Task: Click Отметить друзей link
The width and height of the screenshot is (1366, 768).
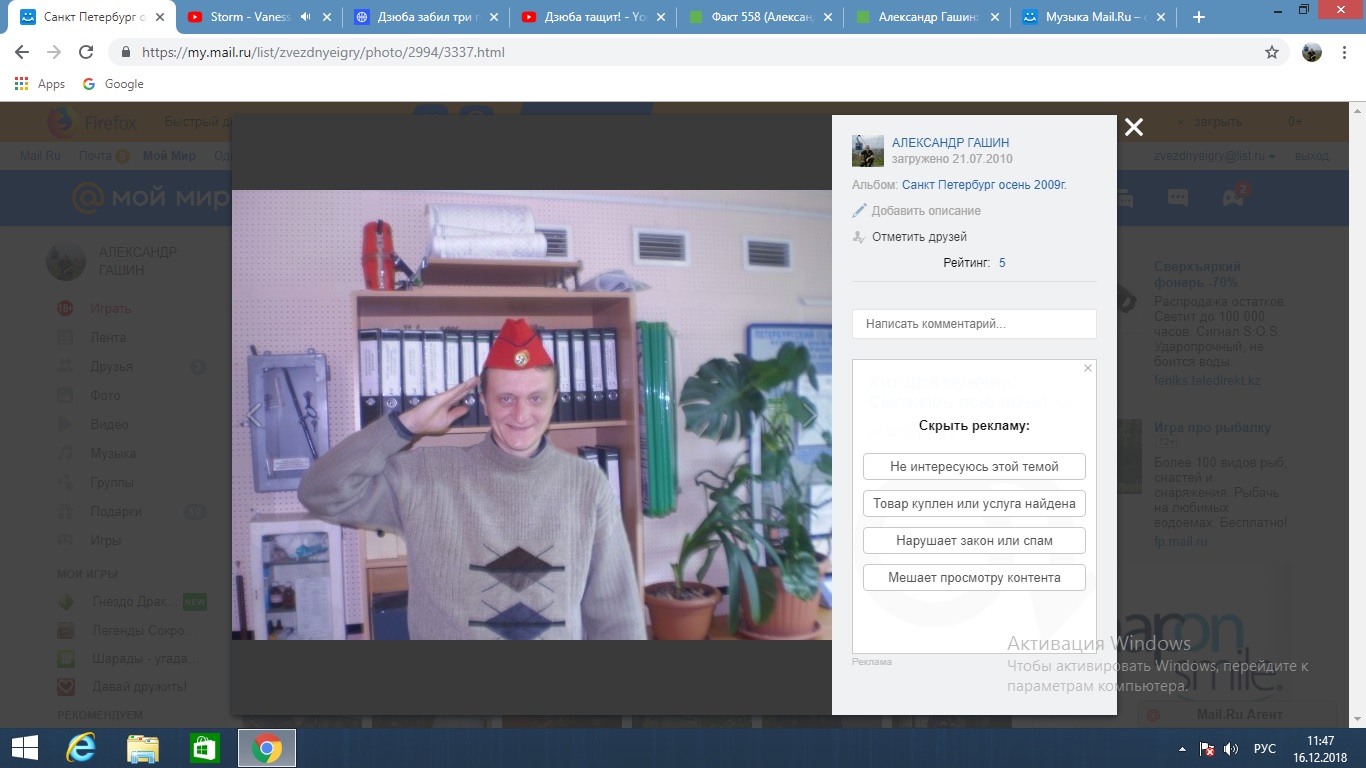Action: coord(919,237)
